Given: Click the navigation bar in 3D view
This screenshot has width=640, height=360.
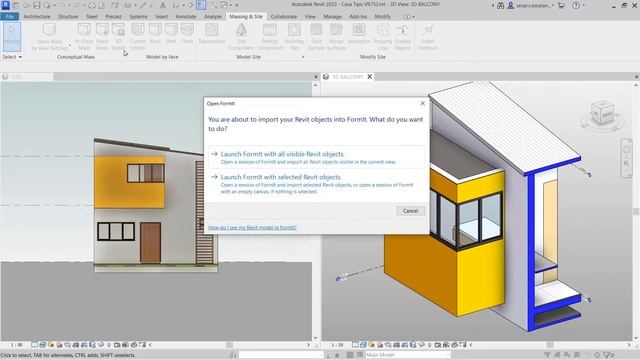Looking at the screenshot, I should [626, 158].
